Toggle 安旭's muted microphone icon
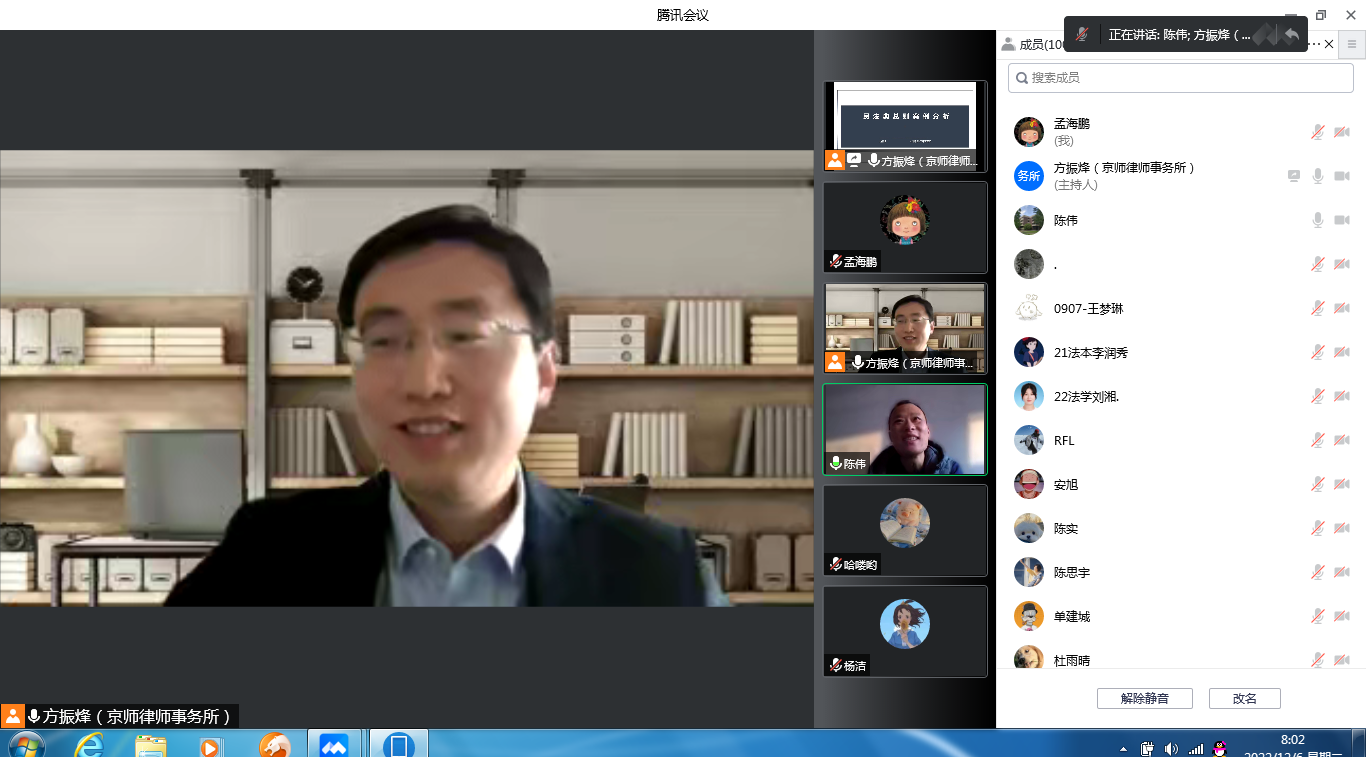The width and height of the screenshot is (1366, 757). [1318, 485]
